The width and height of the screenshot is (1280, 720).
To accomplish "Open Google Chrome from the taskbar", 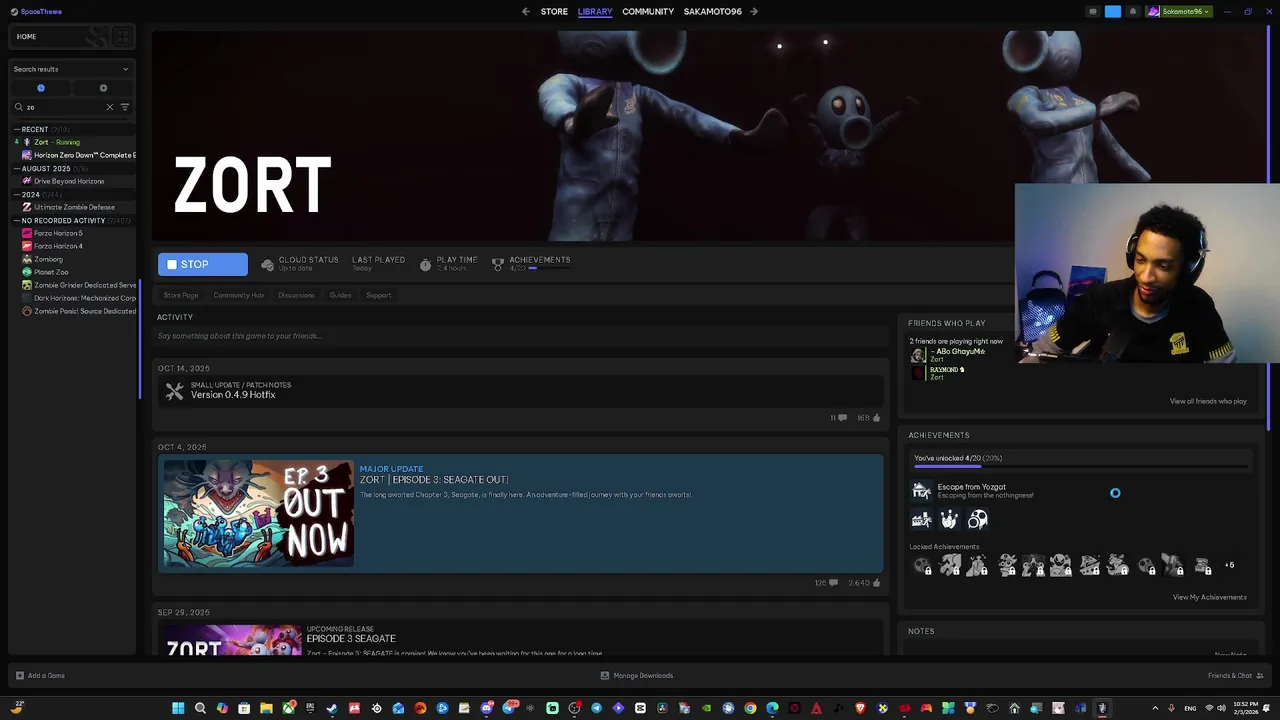I will pos(750,708).
